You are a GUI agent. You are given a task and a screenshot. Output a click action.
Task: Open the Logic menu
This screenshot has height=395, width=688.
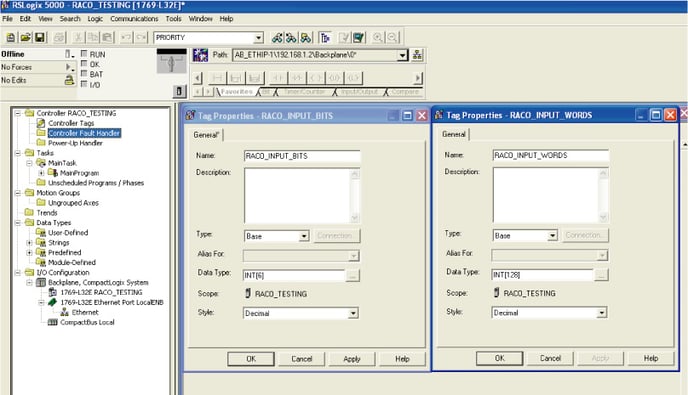tap(95, 19)
